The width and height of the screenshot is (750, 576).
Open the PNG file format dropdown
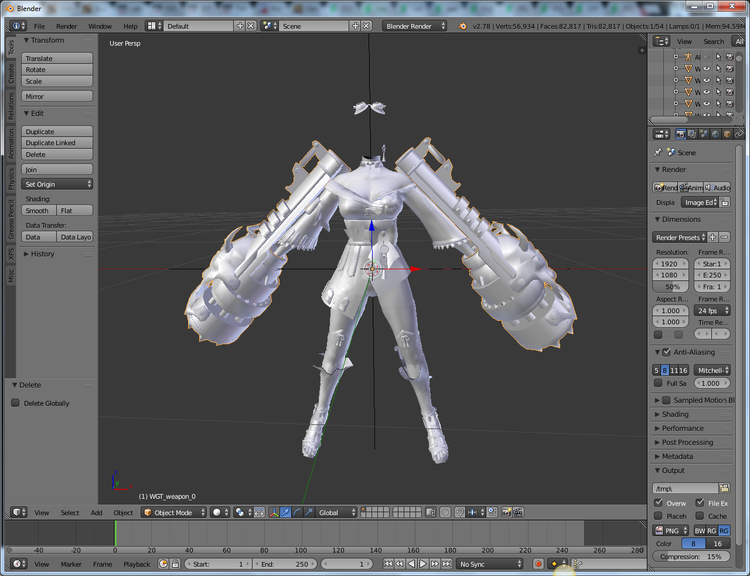671,531
